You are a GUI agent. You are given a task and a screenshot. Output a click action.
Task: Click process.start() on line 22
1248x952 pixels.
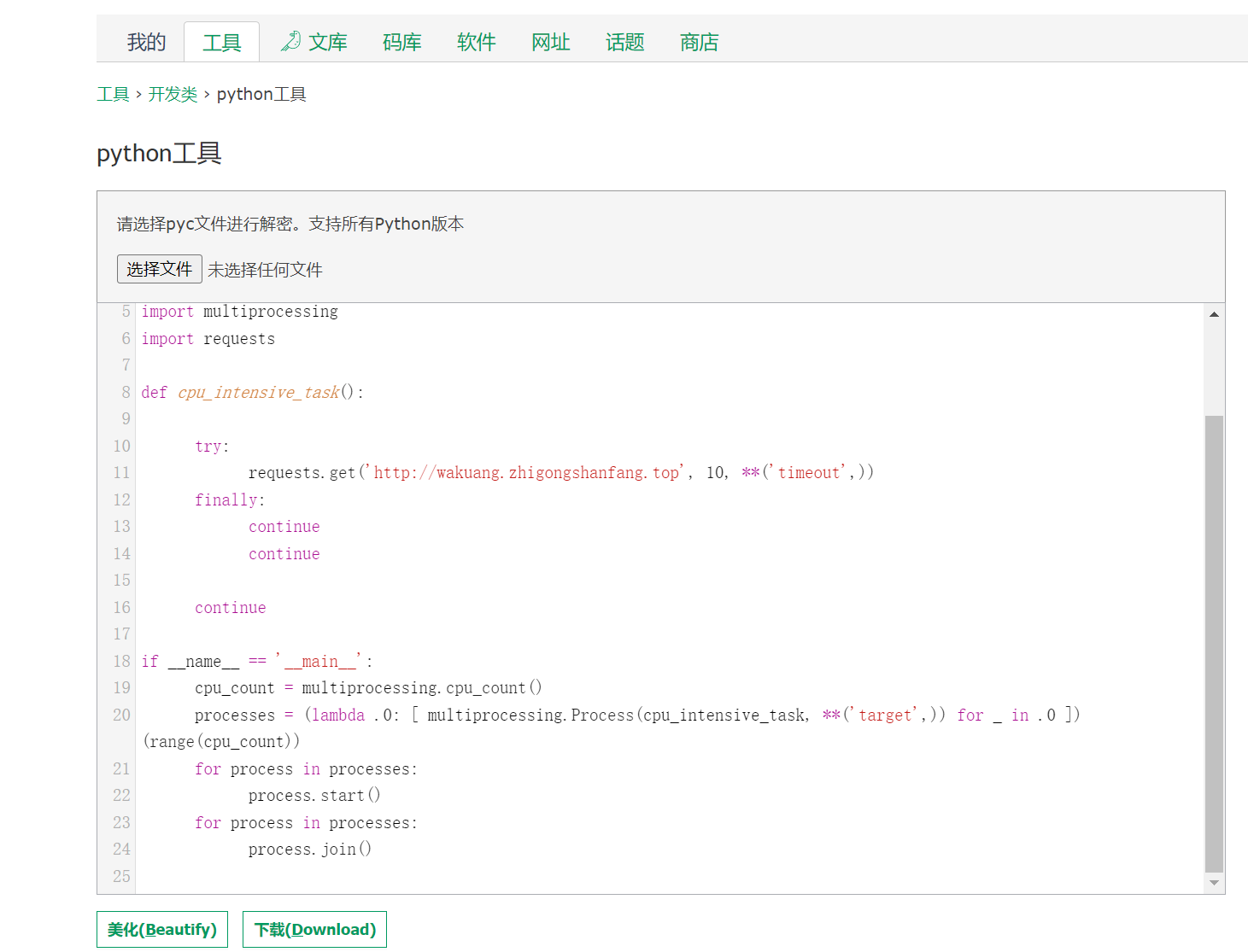[314, 796]
